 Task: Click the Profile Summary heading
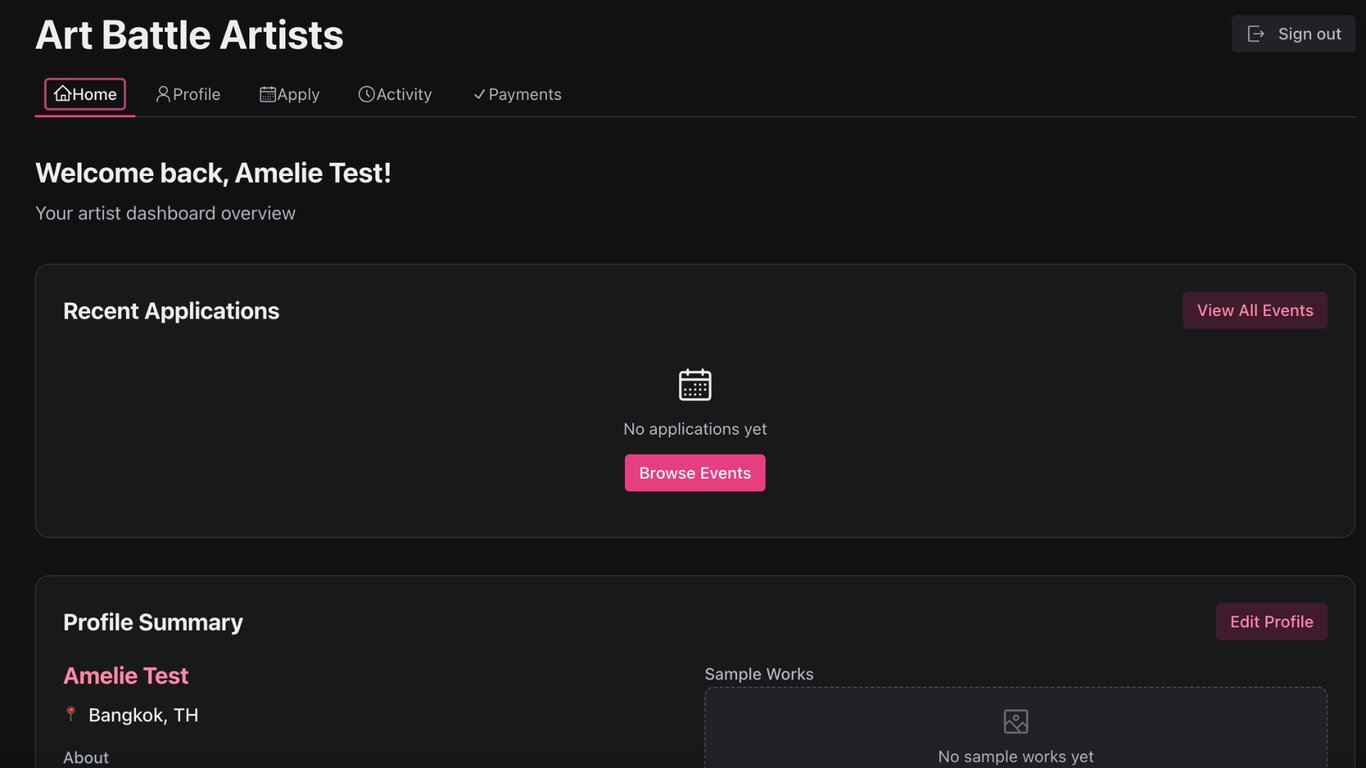[153, 622]
